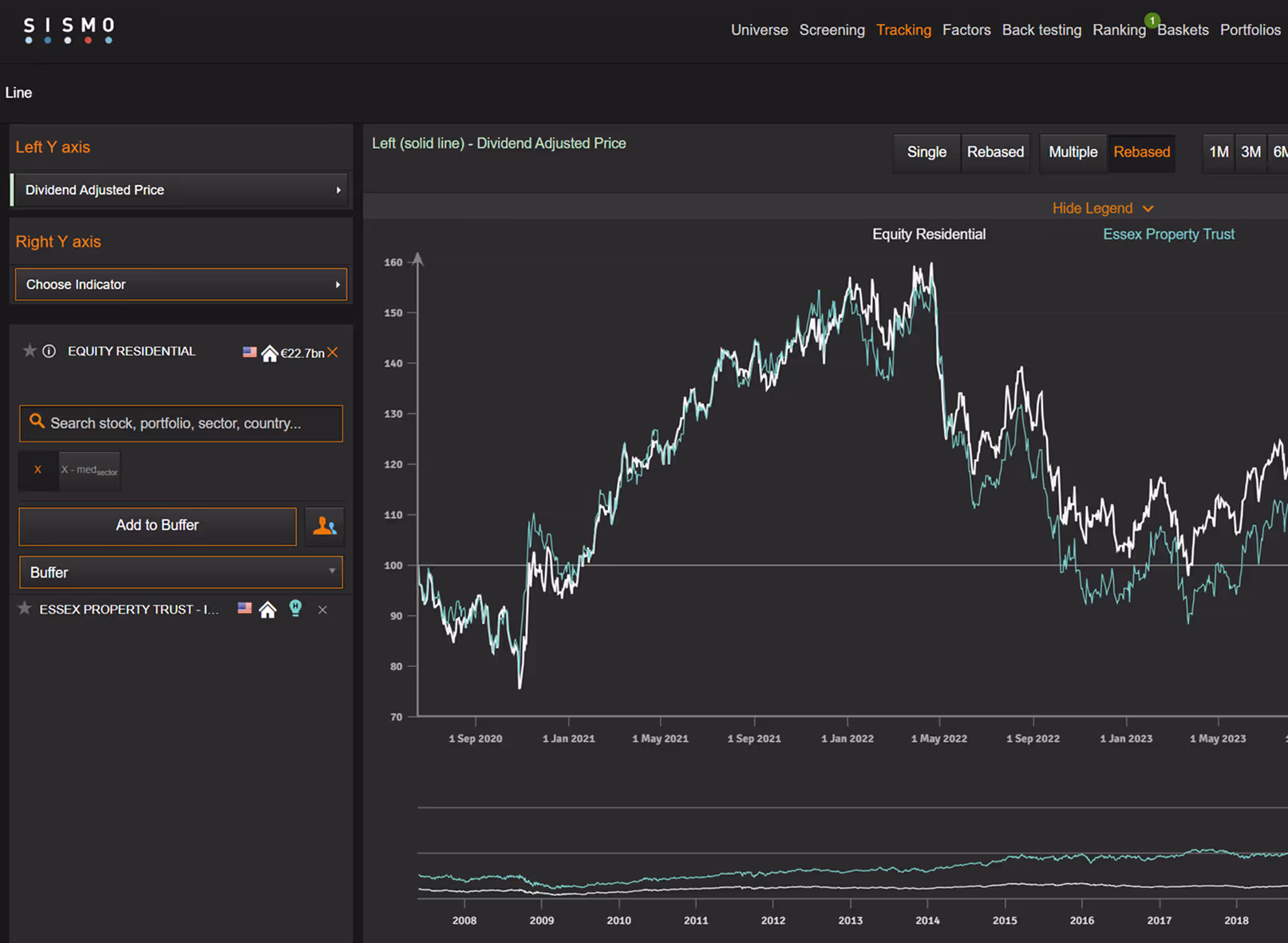Screen dimensions: 1288x943
Task: Click the Ranking notification badge
Action: click(x=1152, y=21)
